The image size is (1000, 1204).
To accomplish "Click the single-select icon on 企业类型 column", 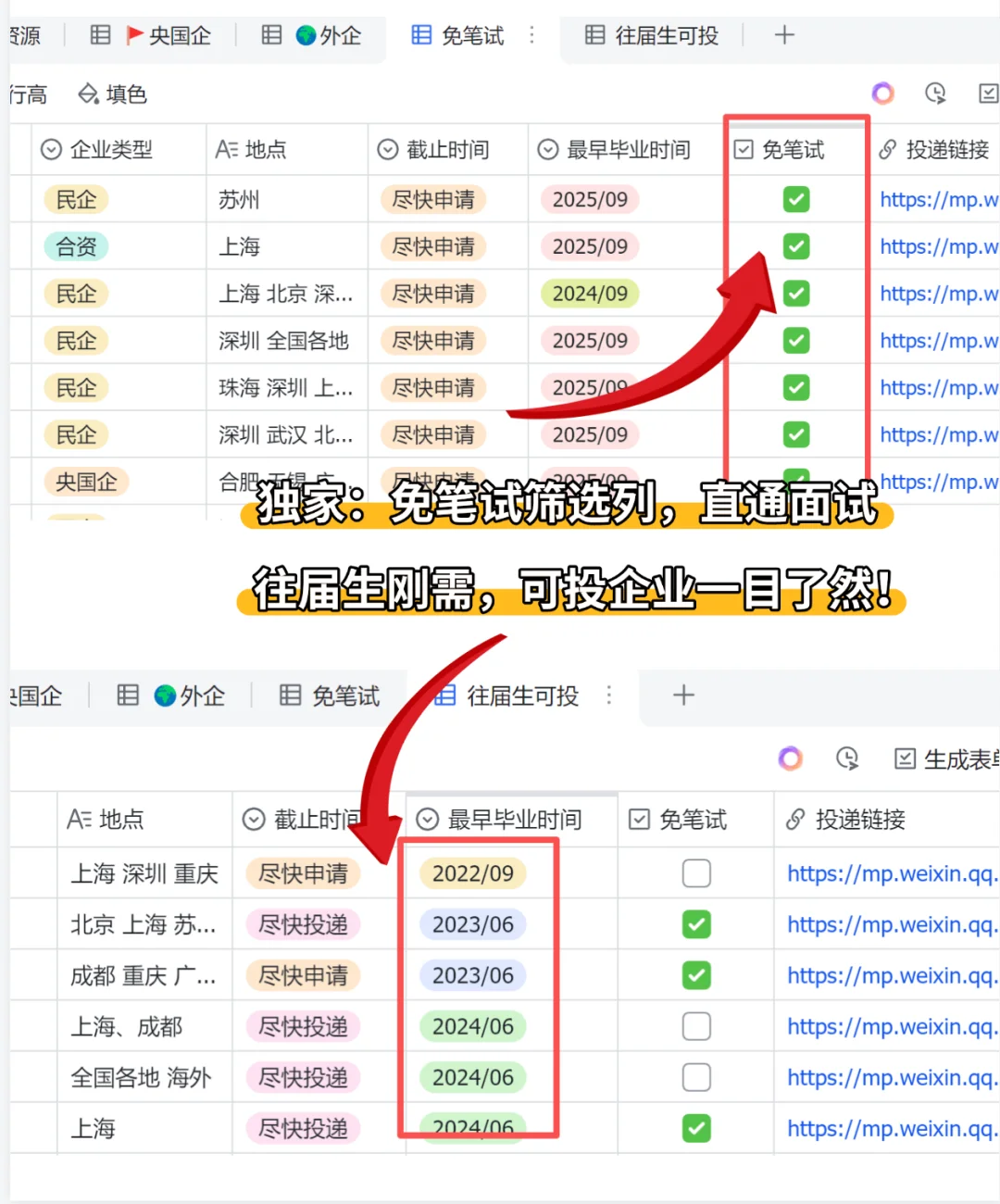I will coord(51,149).
